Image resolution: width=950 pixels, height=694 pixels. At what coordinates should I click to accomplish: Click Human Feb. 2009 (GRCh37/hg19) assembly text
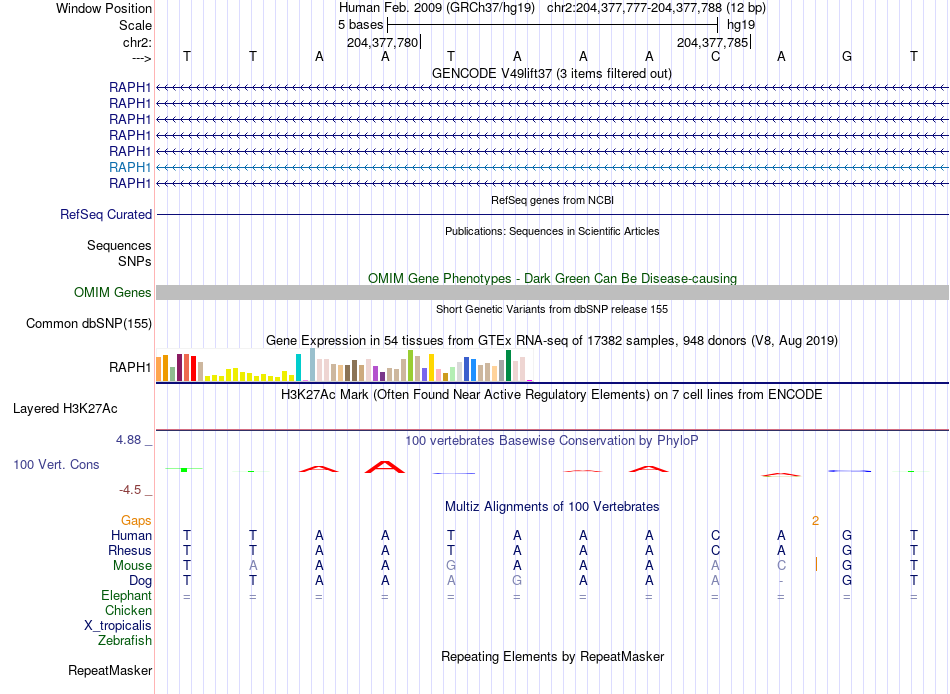(437, 8)
